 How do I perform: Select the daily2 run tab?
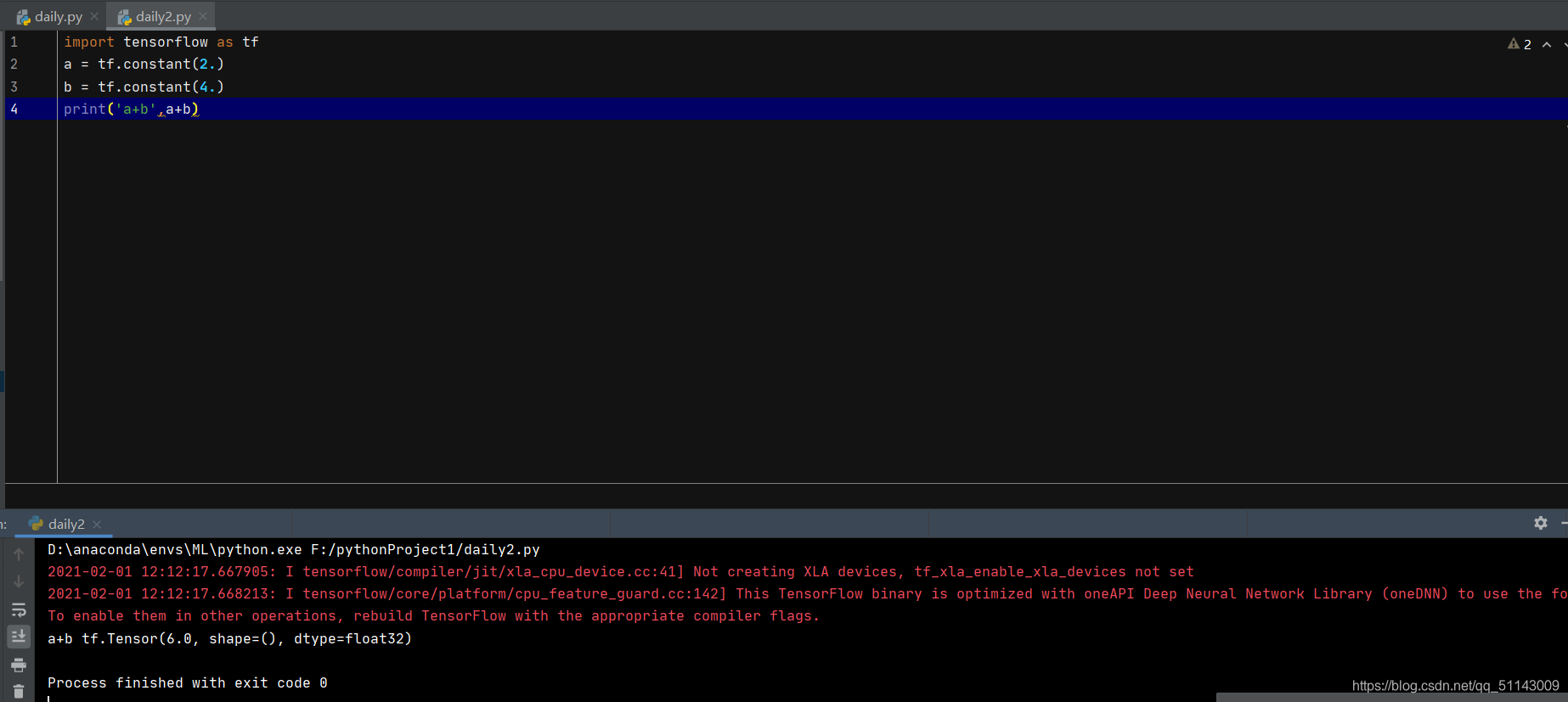click(x=65, y=524)
